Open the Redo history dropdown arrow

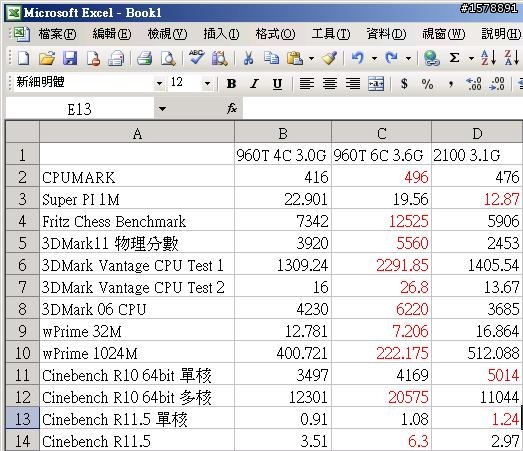[408, 59]
